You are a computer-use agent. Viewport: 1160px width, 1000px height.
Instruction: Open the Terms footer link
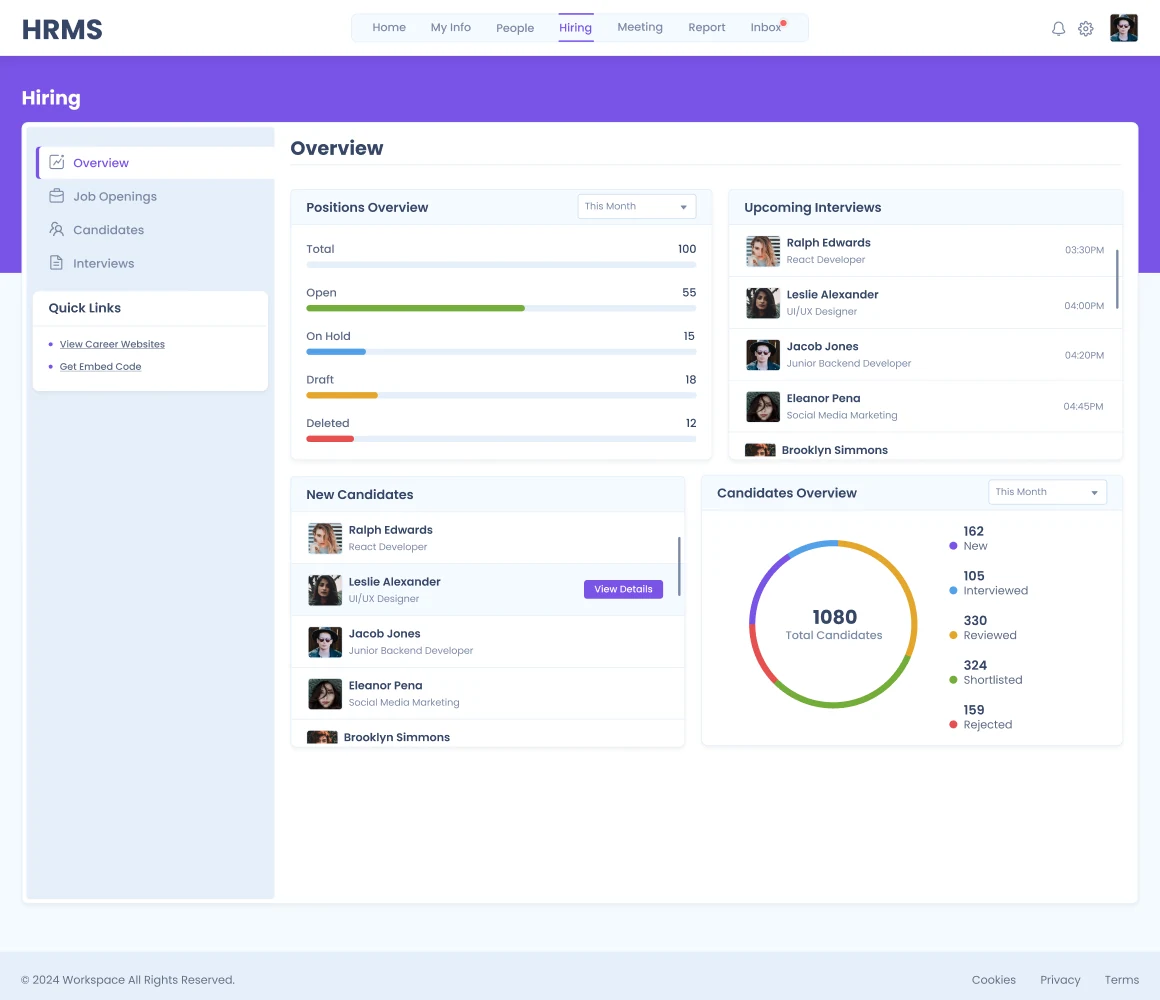(x=1122, y=979)
